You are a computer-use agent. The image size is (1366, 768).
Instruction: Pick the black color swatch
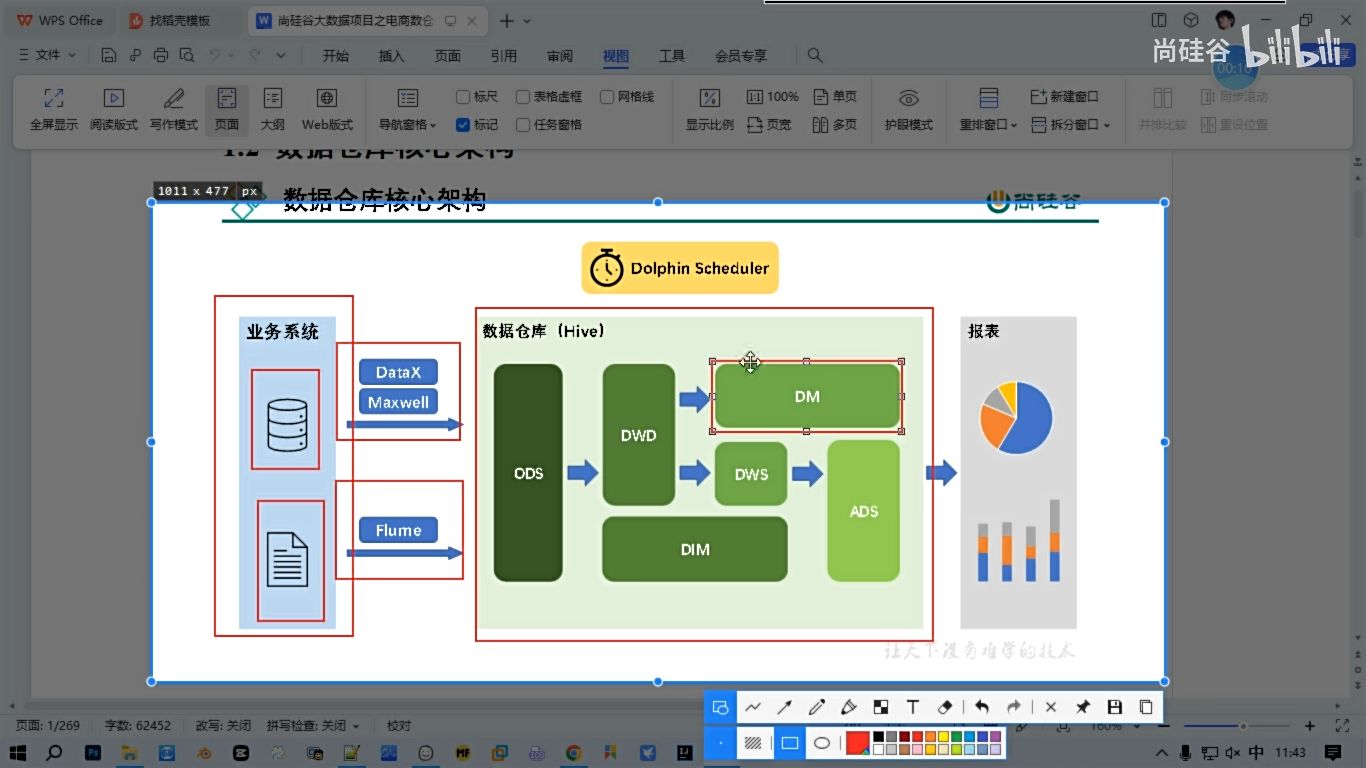879,737
